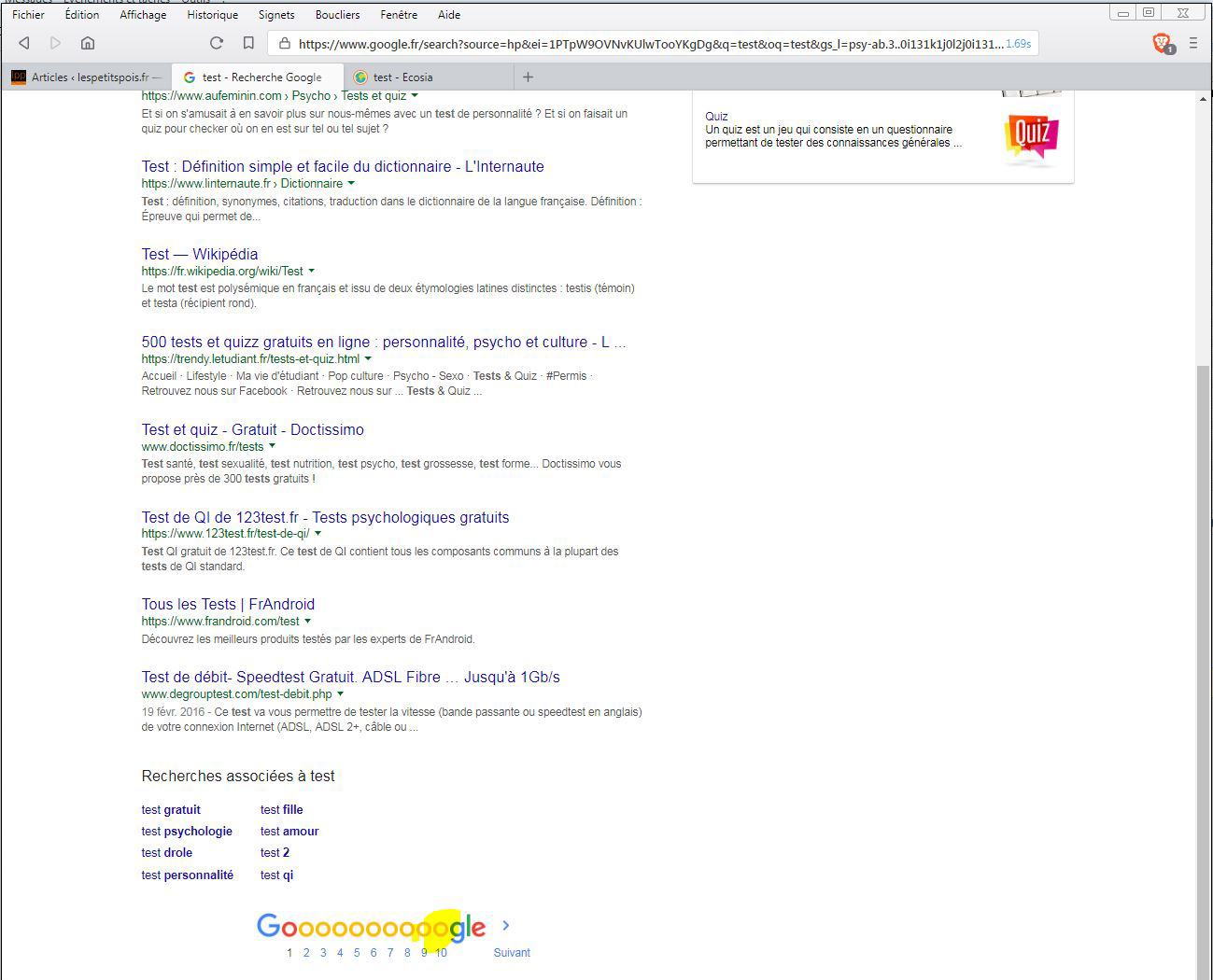Open the Affichage menu
1213x980 pixels.
point(143,15)
